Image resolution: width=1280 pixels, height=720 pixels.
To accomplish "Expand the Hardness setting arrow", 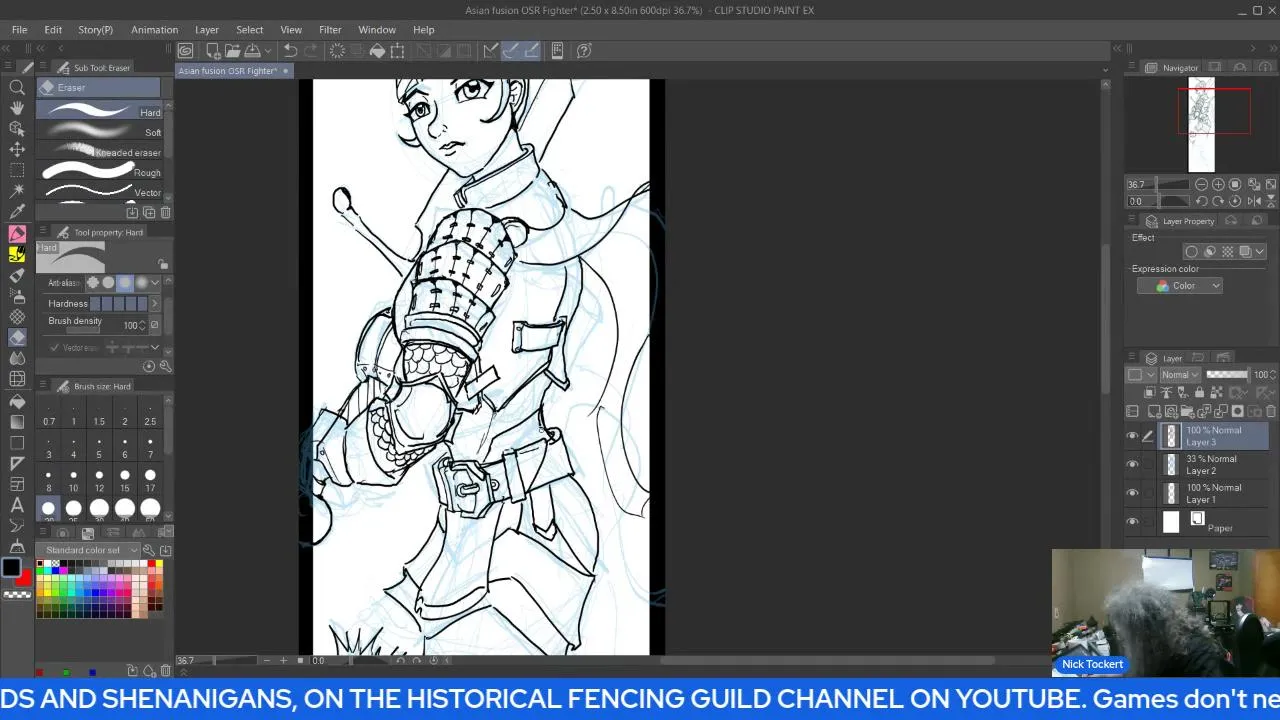I will click(x=155, y=304).
